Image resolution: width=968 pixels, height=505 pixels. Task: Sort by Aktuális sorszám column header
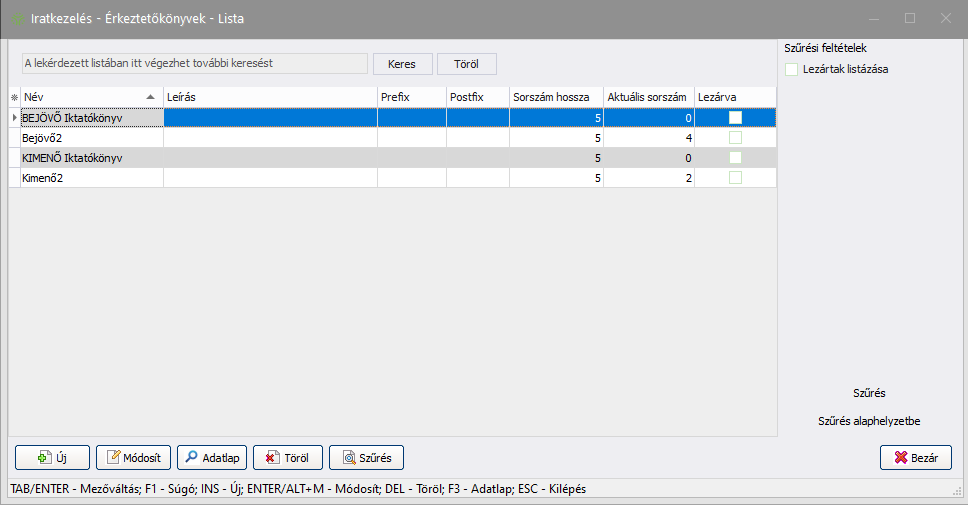[x=648, y=97]
